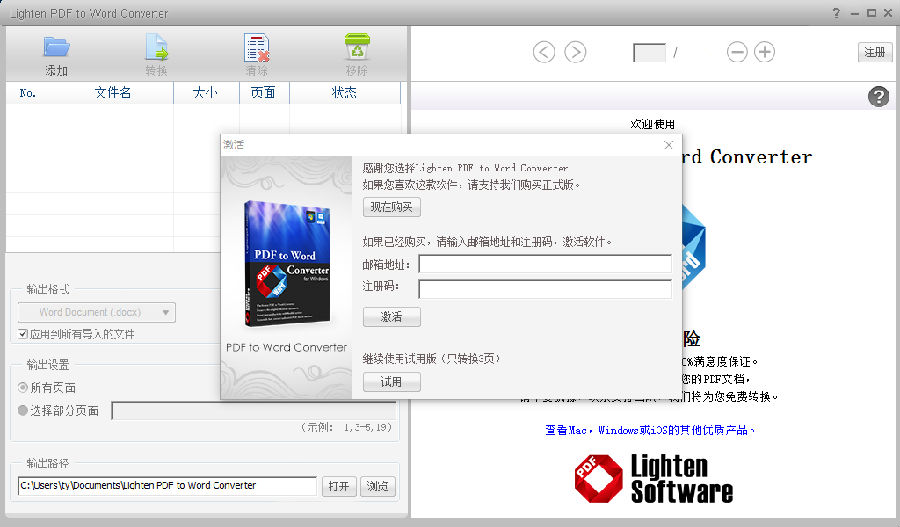900x527 pixels.
Task: Click the Clear list toolbar icon
Action: tap(257, 48)
